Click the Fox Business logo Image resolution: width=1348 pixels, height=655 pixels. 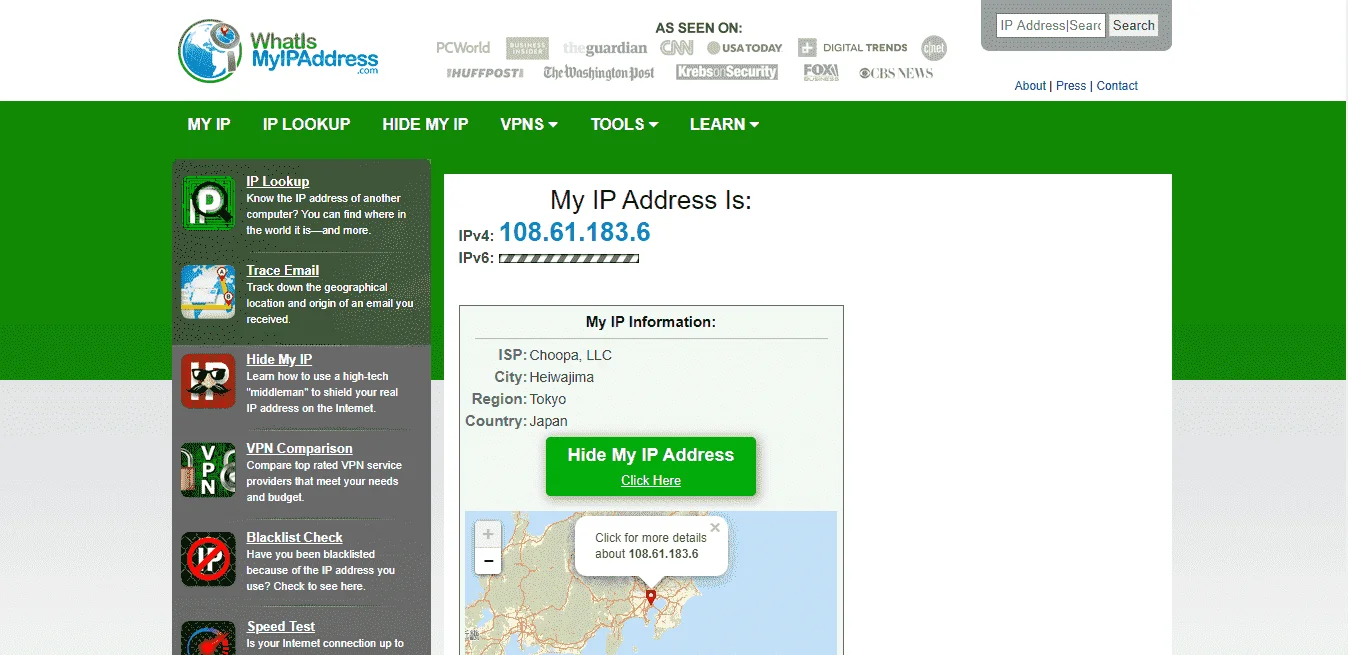(x=821, y=72)
